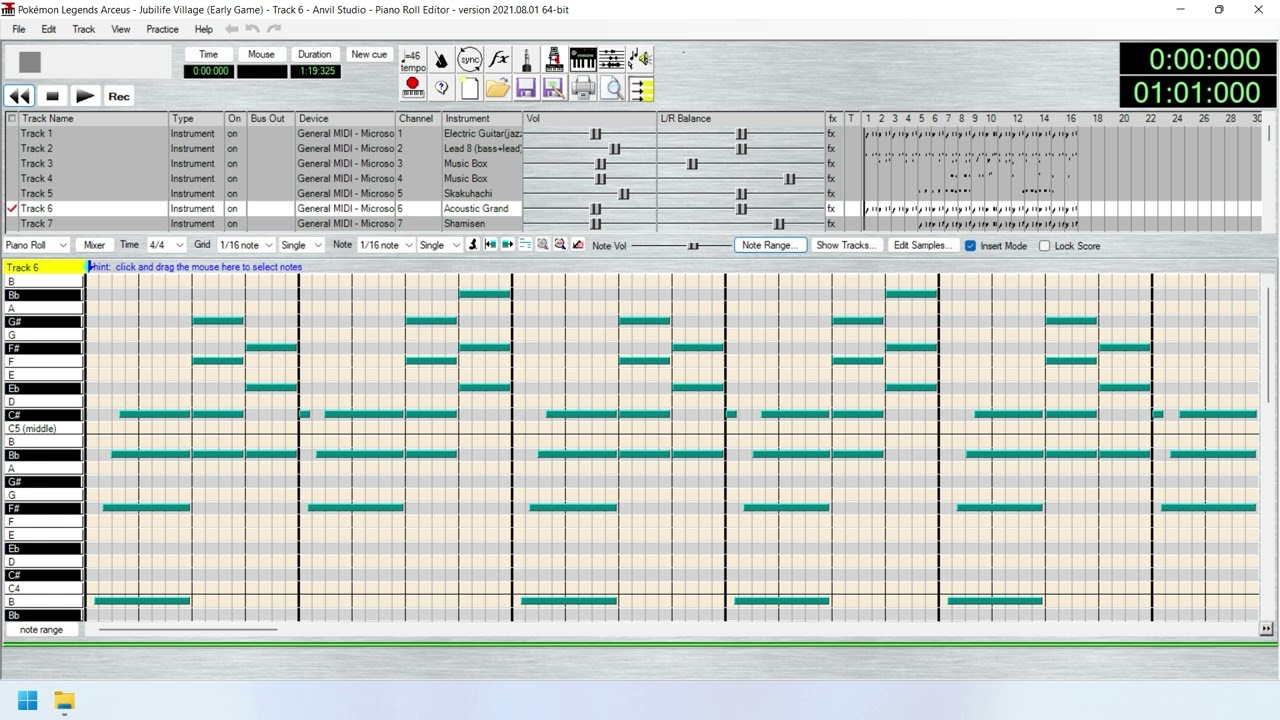Click the Rec button
The height and width of the screenshot is (720, 1280).
pos(119,96)
